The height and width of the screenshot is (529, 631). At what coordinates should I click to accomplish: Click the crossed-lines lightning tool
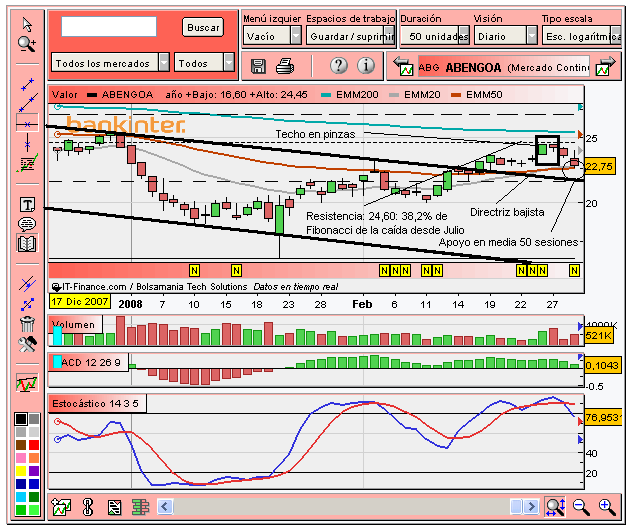pos(27,284)
